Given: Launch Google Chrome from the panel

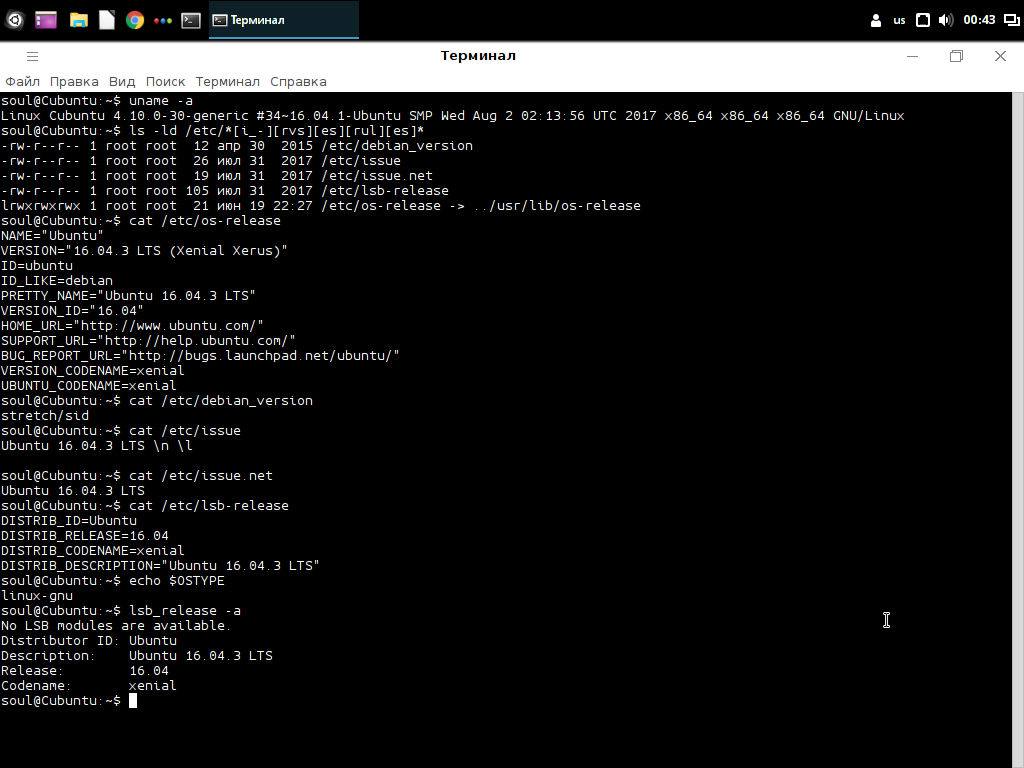Looking at the screenshot, I should [135, 20].
